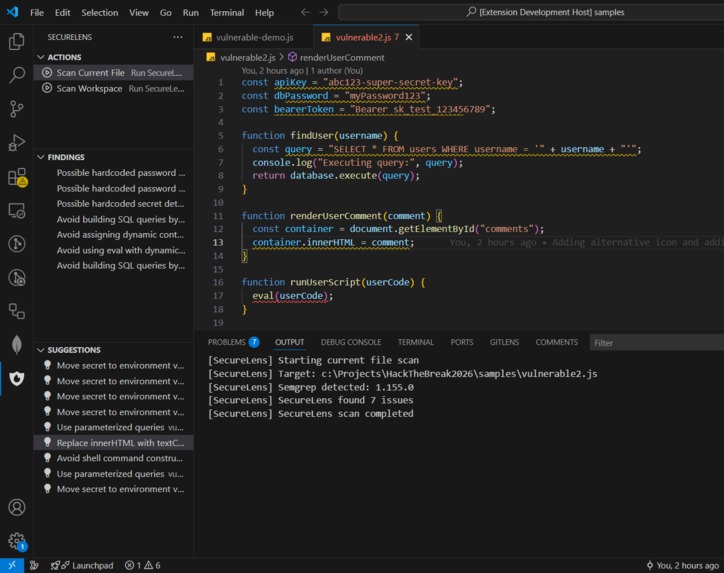Open the Selection menu
The height and width of the screenshot is (573, 724).
tap(100, 12)
